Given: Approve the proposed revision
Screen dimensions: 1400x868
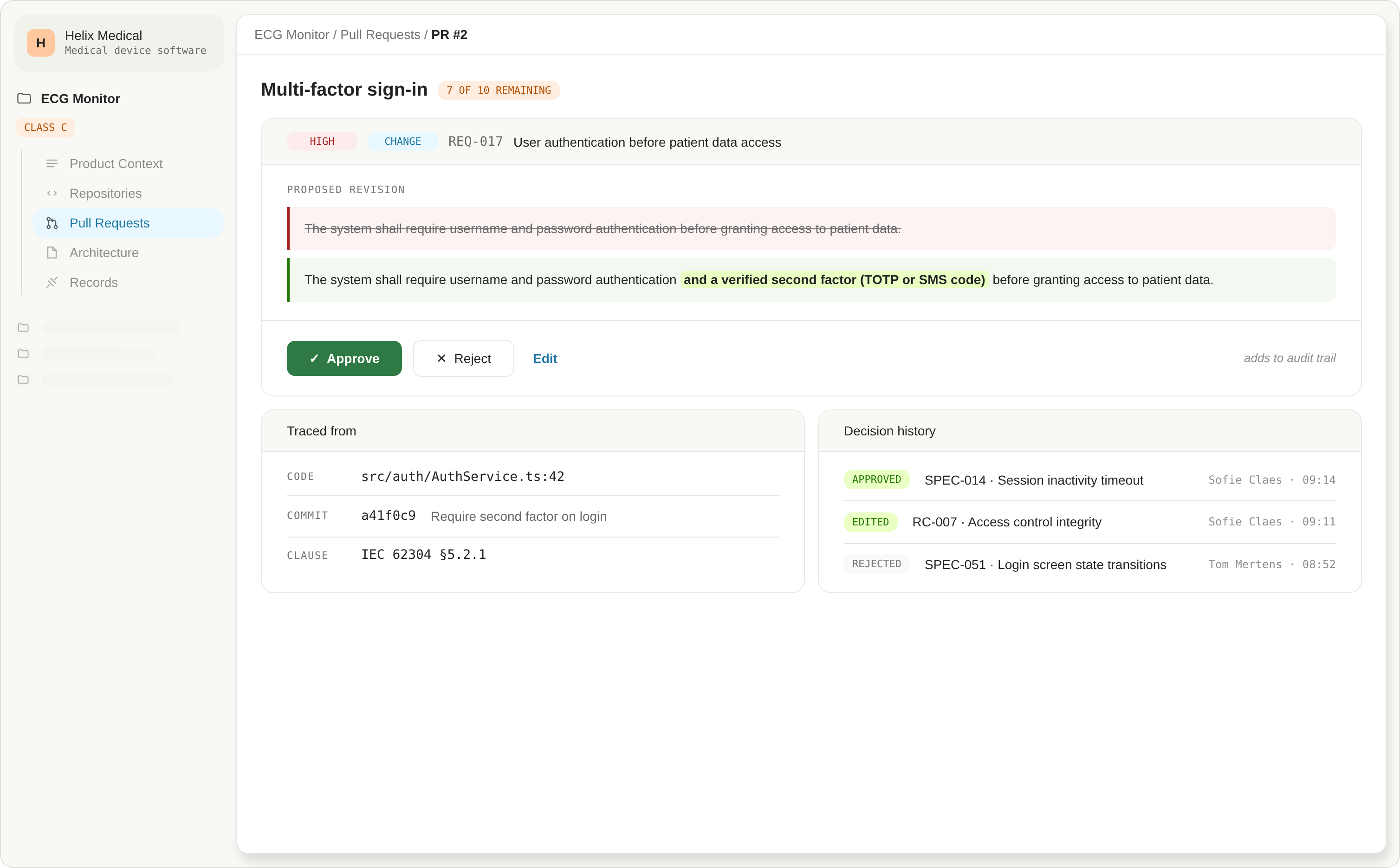Looking at the screenshot, I should point(344,358).
